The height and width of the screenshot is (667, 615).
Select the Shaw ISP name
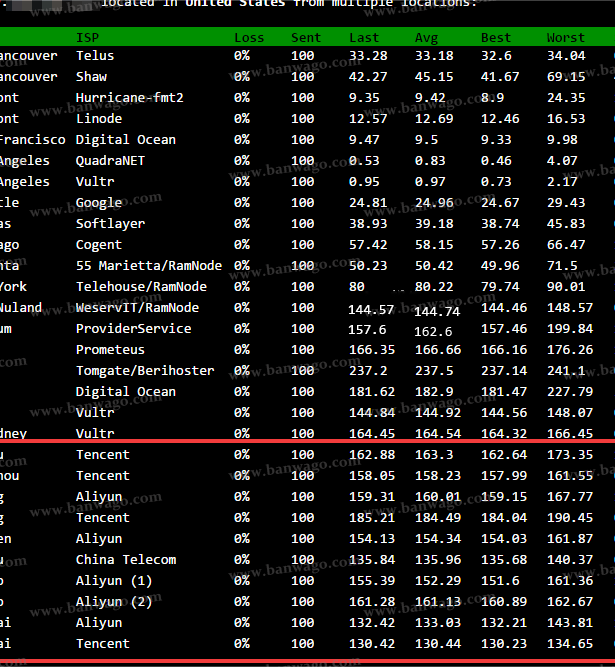tap(91, 77)
